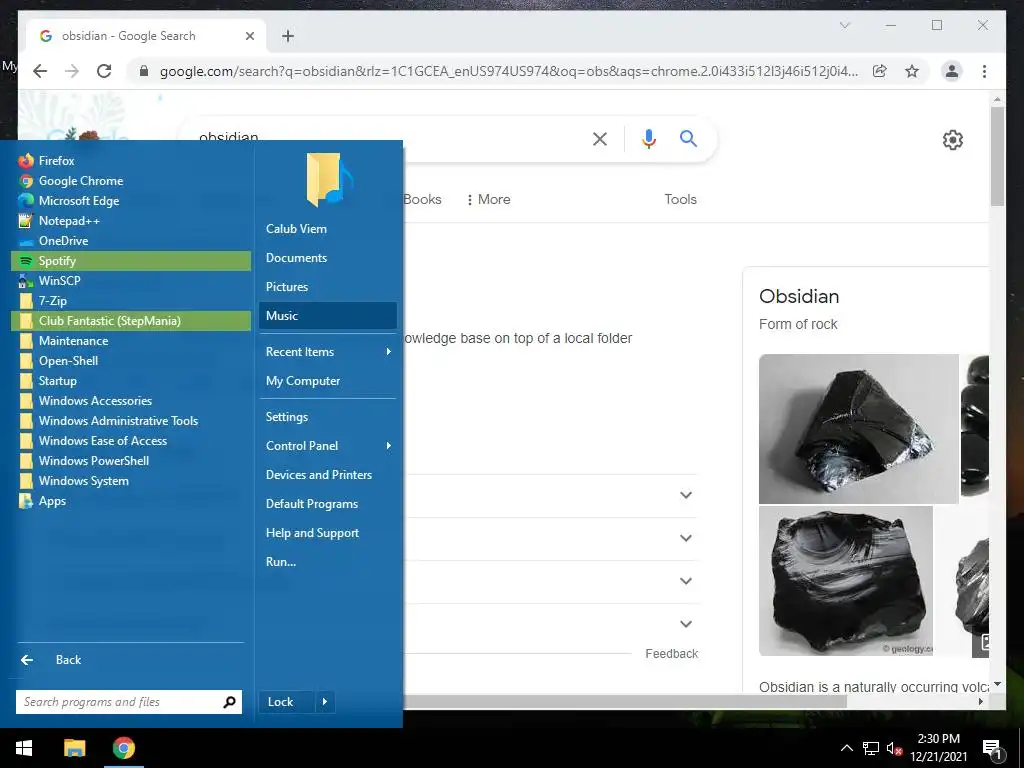
Task: Open a new Chrome tab
Action: pos(288,36)
